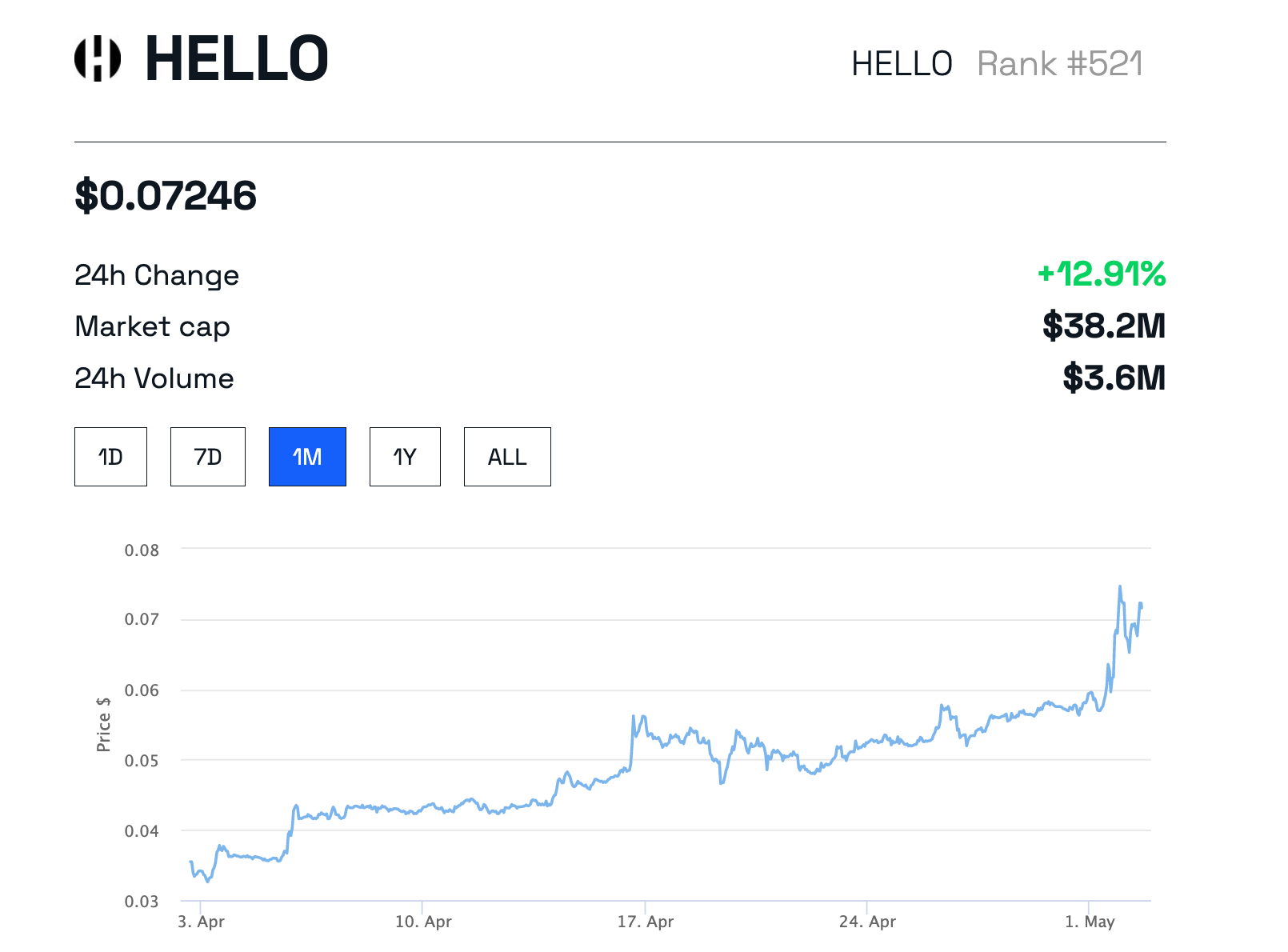Switch chart to 1Y range
This screenshot has height=952, width=1288.
pyautogui.click(x=405, y=457)
